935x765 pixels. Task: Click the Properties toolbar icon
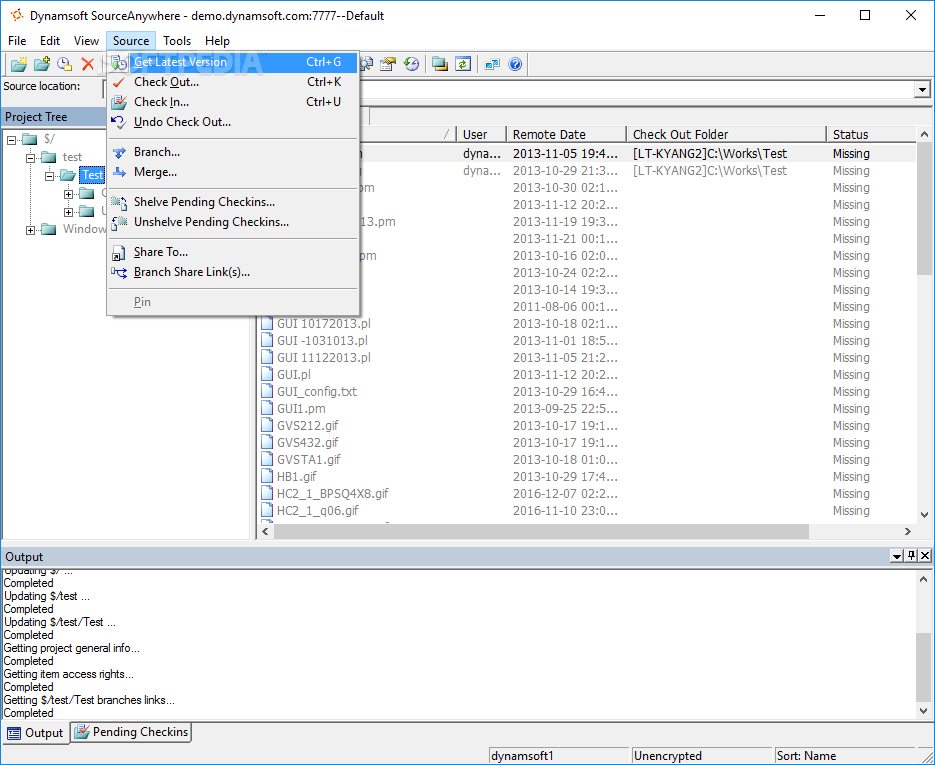(x=388, y=64)
